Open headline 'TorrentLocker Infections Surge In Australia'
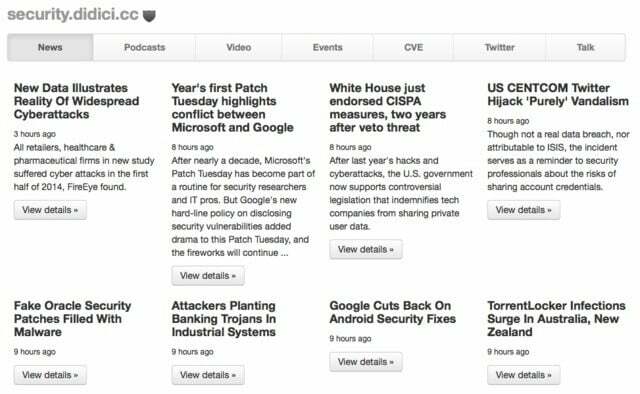640x394 pixels. [556, 319]
